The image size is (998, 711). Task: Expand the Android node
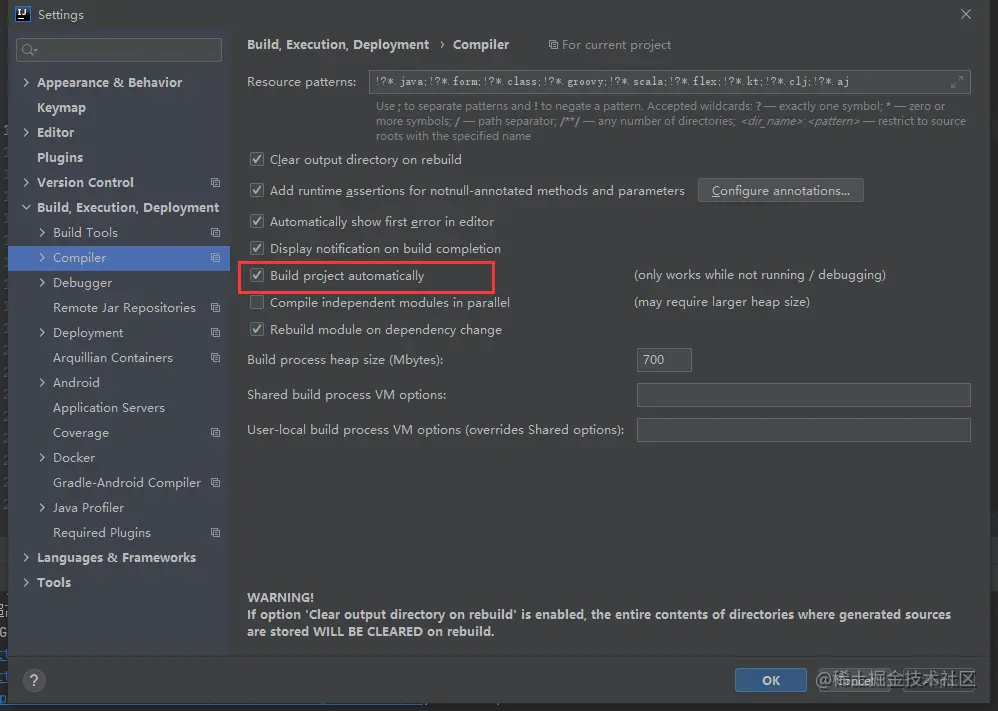[42, 383]
